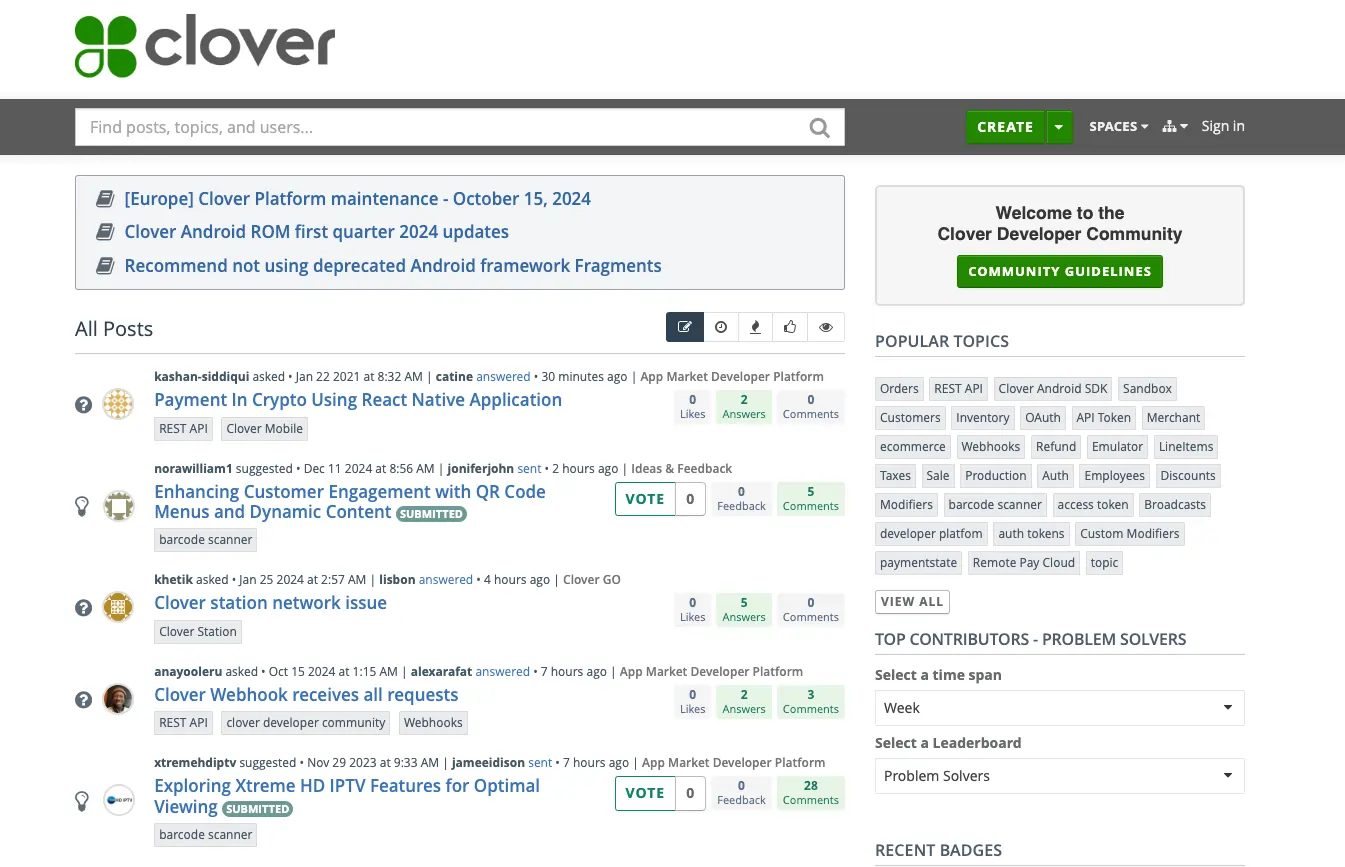Open anayooleru's avatar photo

coord(119,699)
